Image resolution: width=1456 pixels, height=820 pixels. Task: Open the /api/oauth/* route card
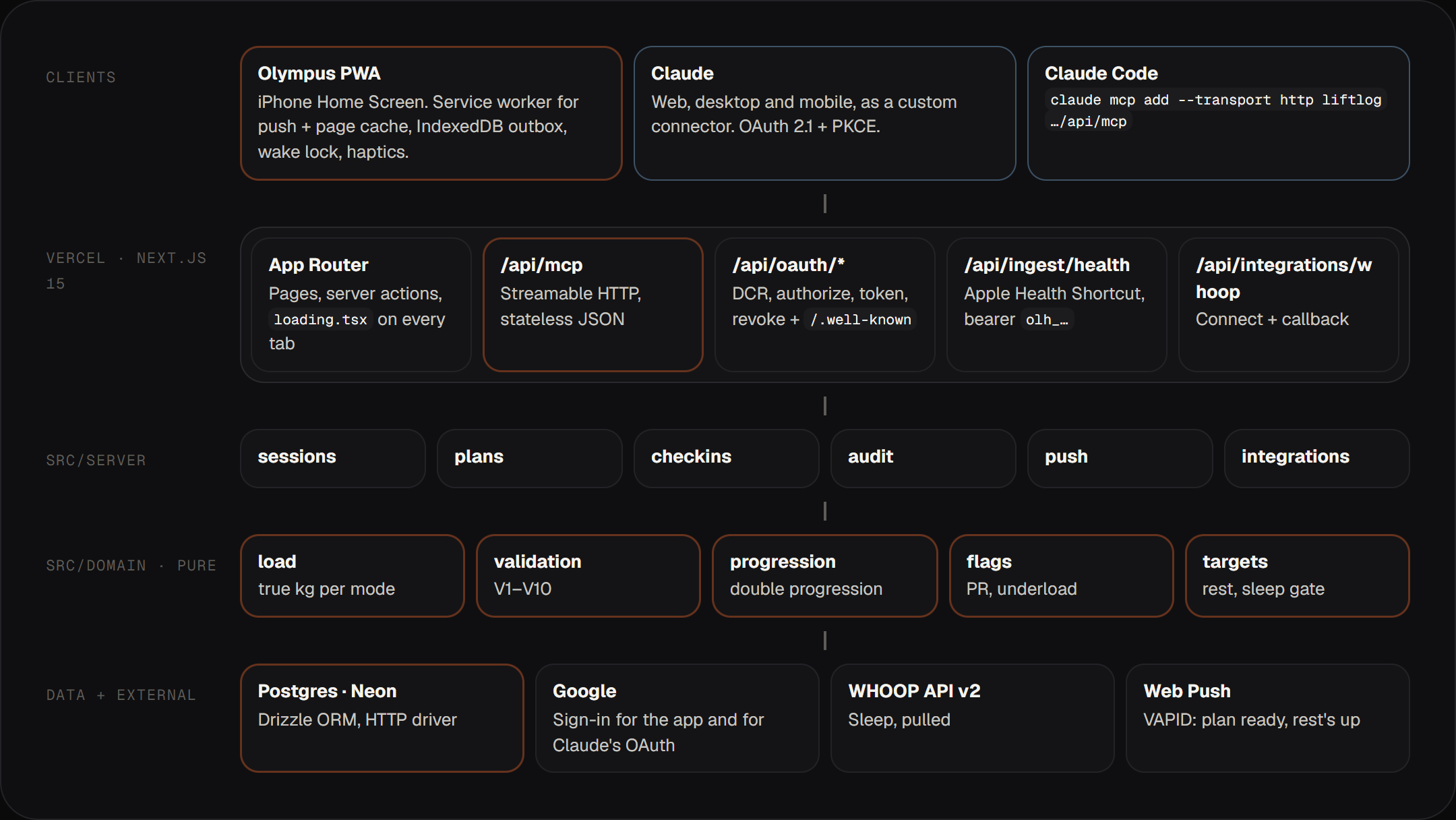tap(825, 305)
